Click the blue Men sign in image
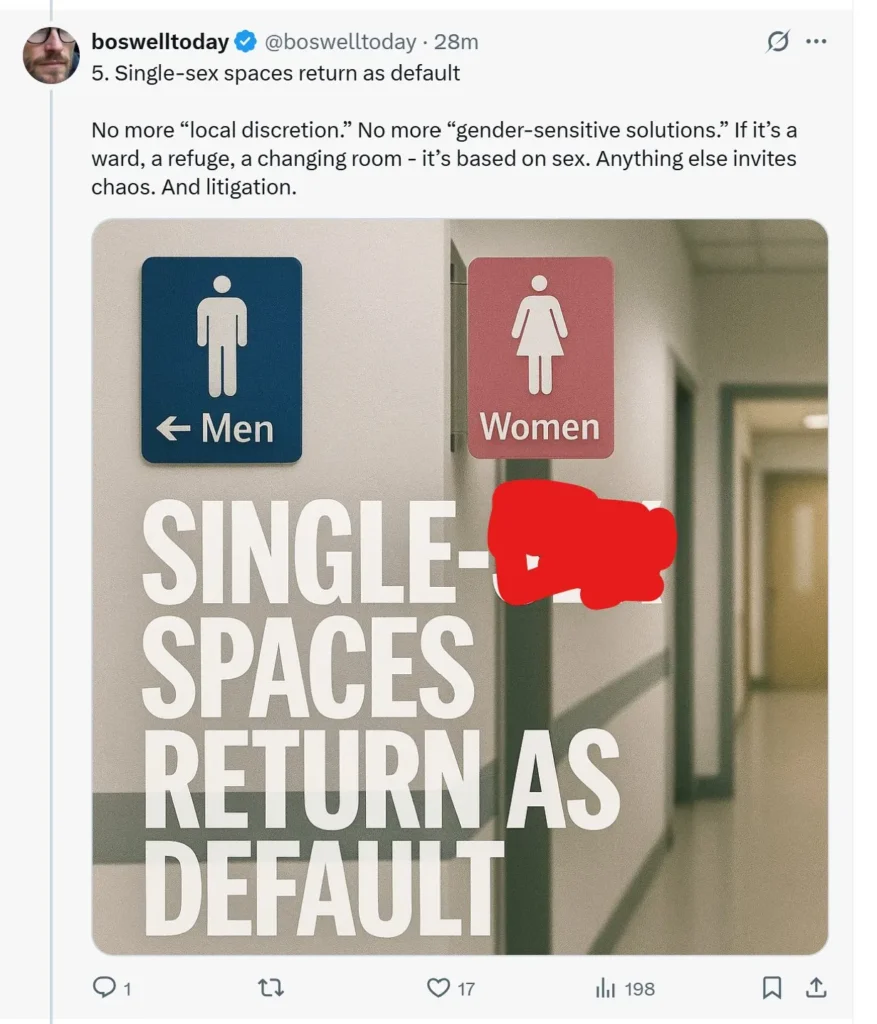The image size is (877, 1024). (x=222, y=360)
